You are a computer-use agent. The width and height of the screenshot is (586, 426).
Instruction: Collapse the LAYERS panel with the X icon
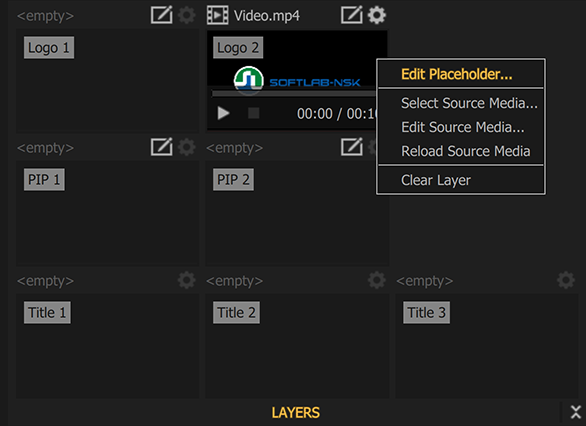coord(576,412)
